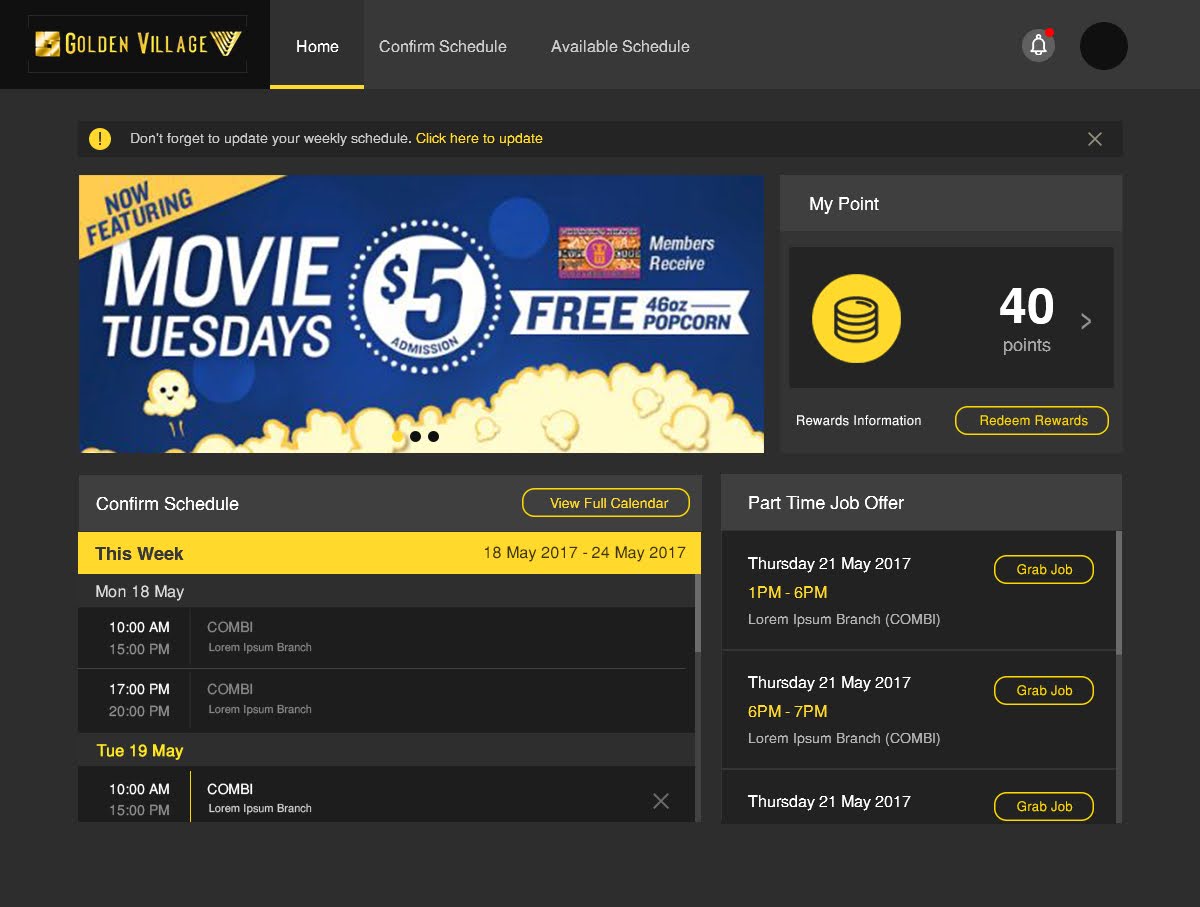Select the Mon 18 May 17:00 PM shift

click(386, 700)
